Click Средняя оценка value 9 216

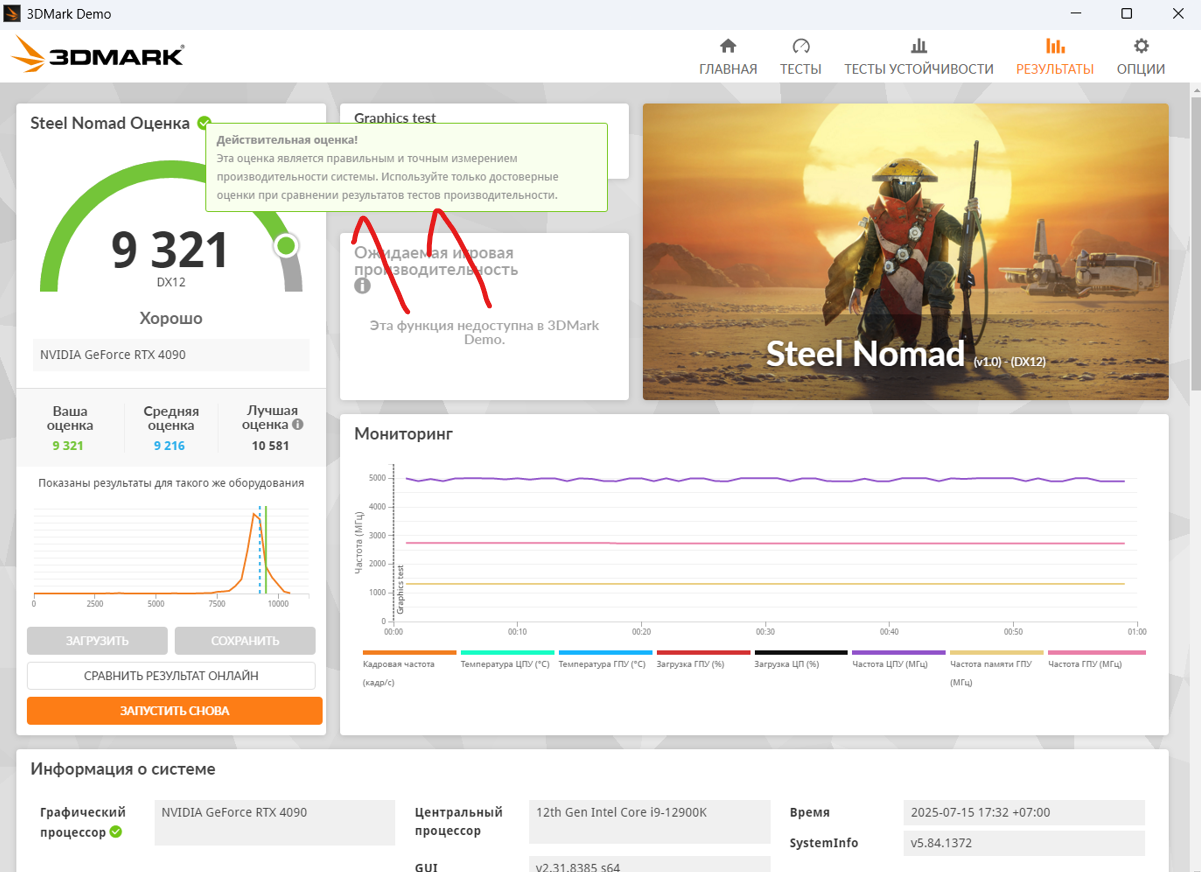click(x=169, y=446)
